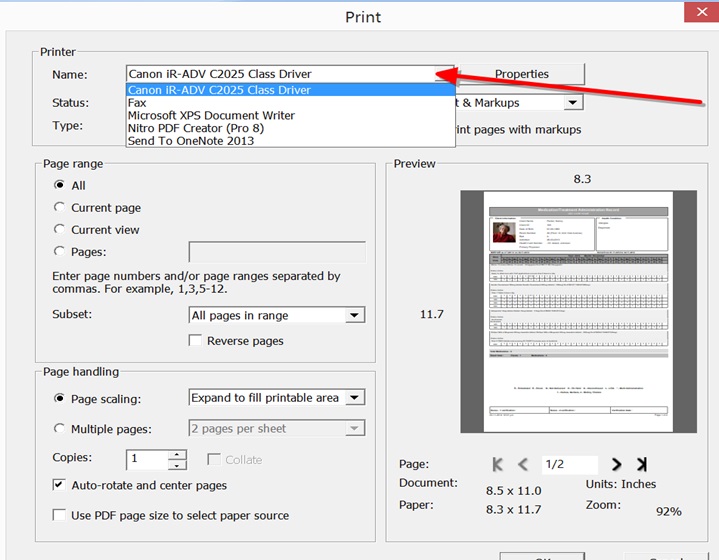This screenshot has height=560, width=719.
Task: Go to first page in preview
Action: tap(498, 464)
